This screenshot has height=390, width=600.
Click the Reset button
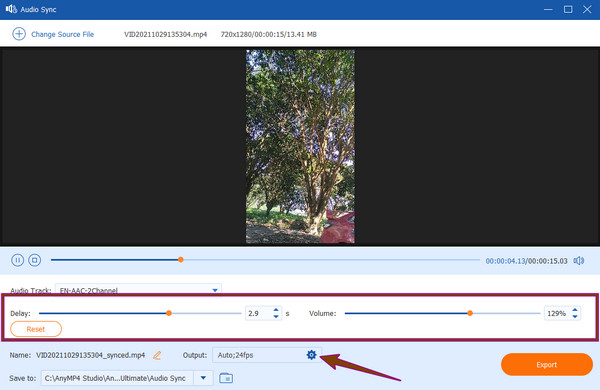click(36, 329)
